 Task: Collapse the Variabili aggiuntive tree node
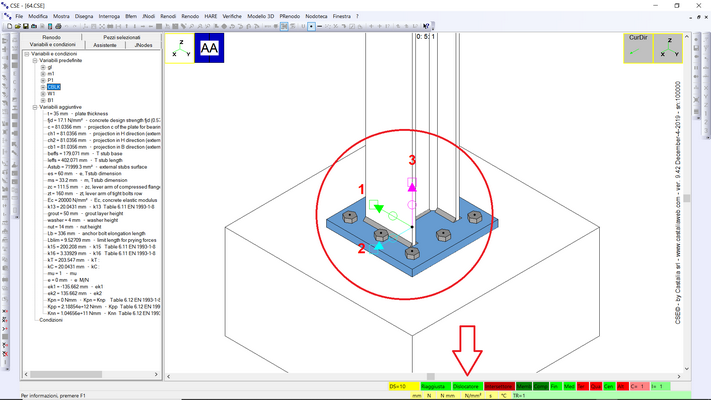pyautogui.click(x=35, y=107)
